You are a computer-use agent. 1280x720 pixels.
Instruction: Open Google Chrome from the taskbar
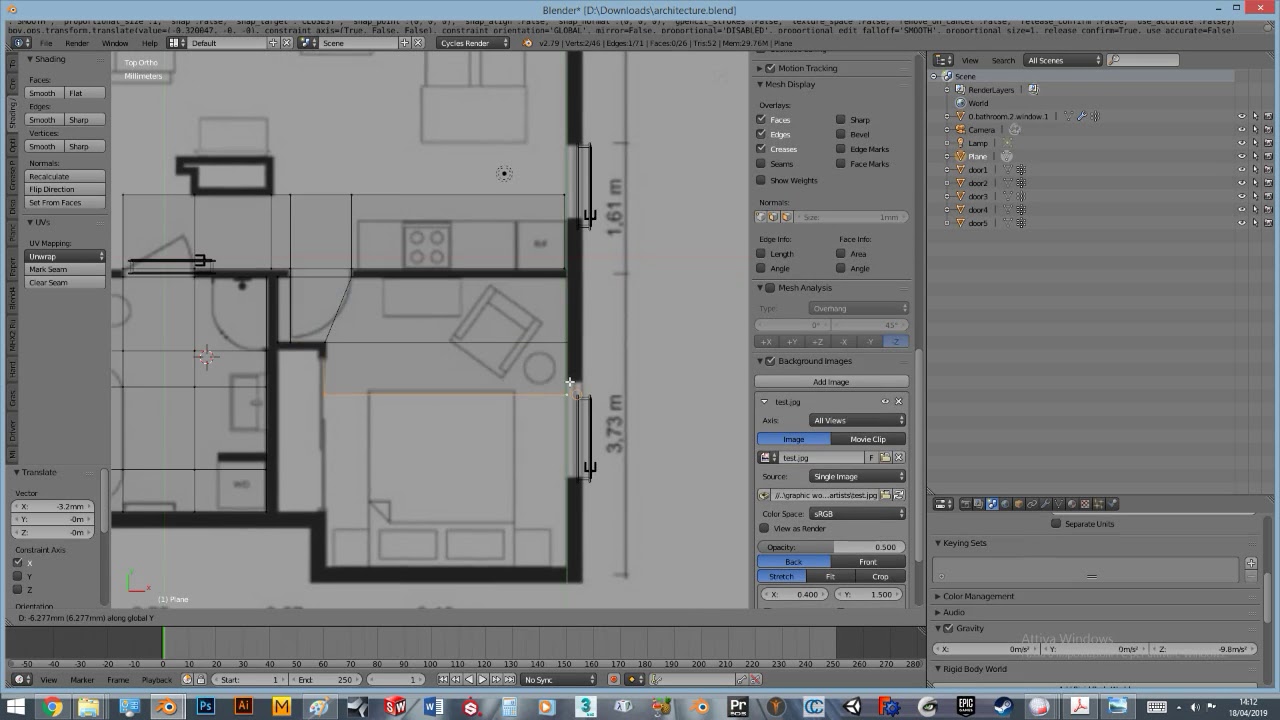click(x=52, y=707)
